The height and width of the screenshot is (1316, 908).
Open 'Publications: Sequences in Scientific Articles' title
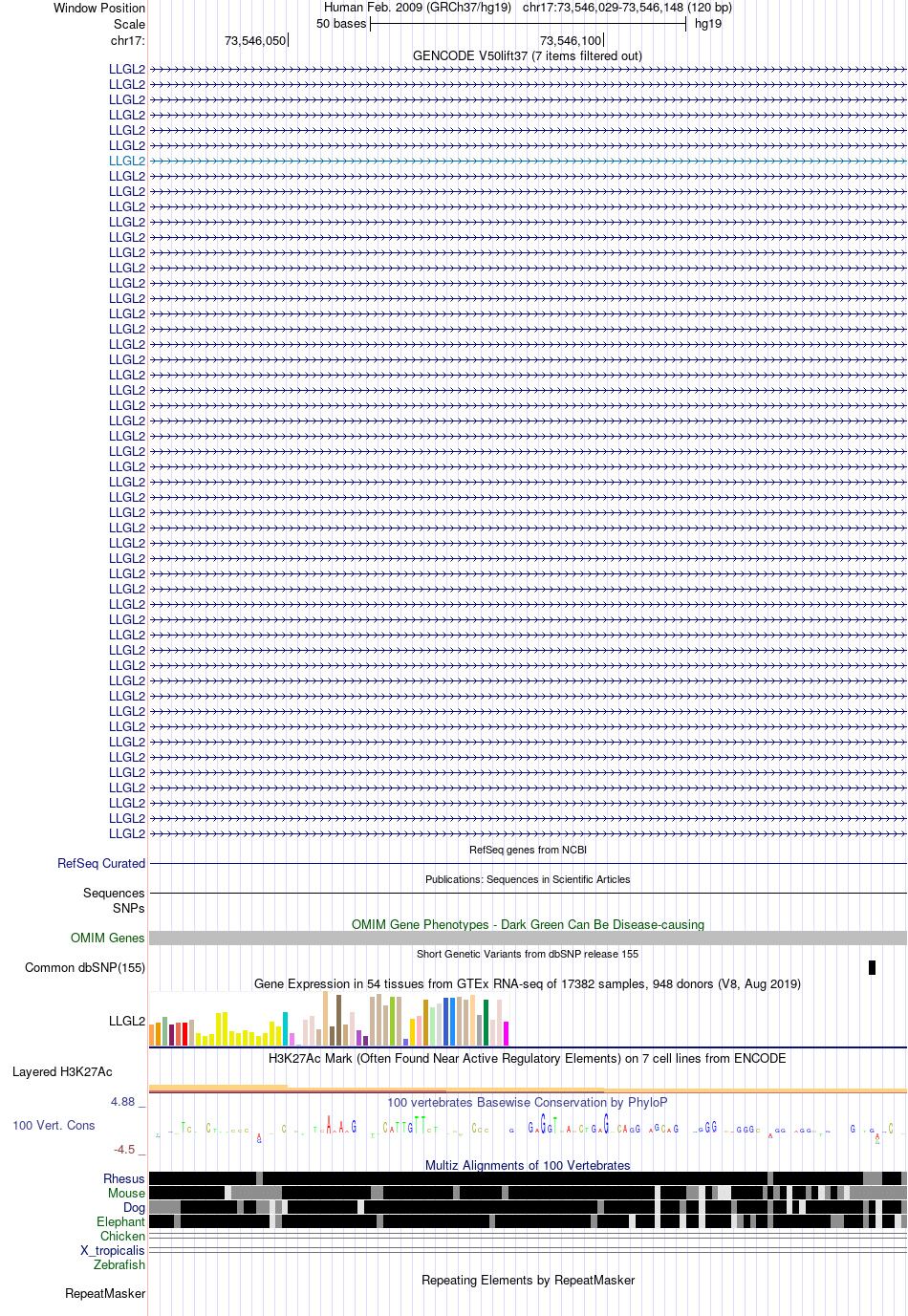pyautogui.click(x=528, y=879)
